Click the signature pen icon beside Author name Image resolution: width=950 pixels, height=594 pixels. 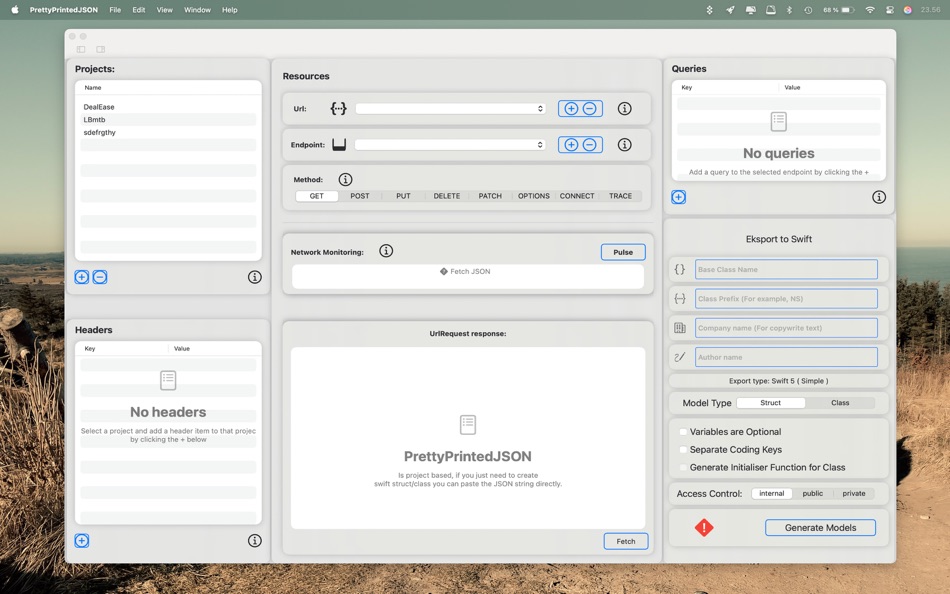click(x=681, y=356)
